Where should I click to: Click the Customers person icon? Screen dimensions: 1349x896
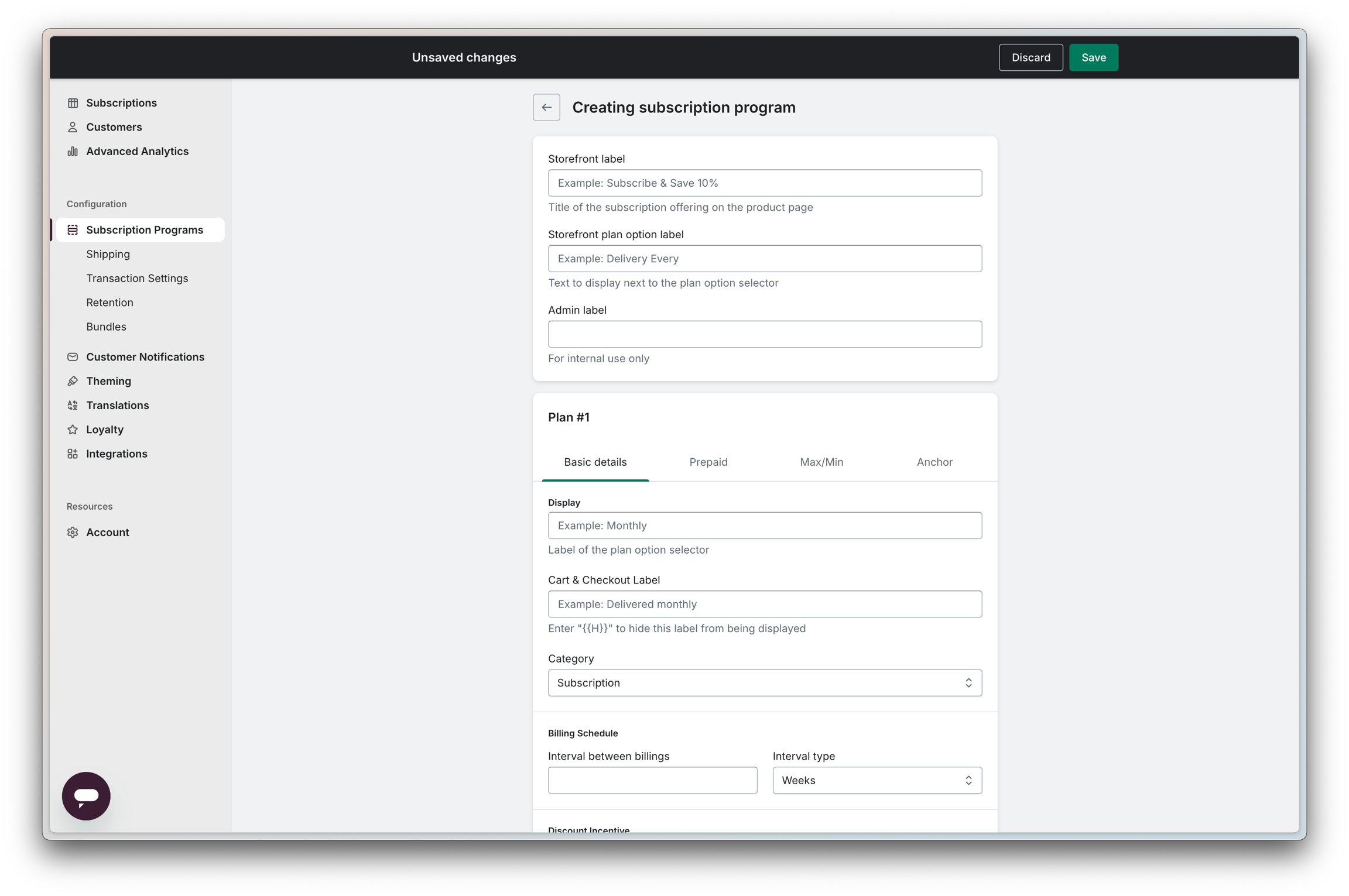point(73,127)
